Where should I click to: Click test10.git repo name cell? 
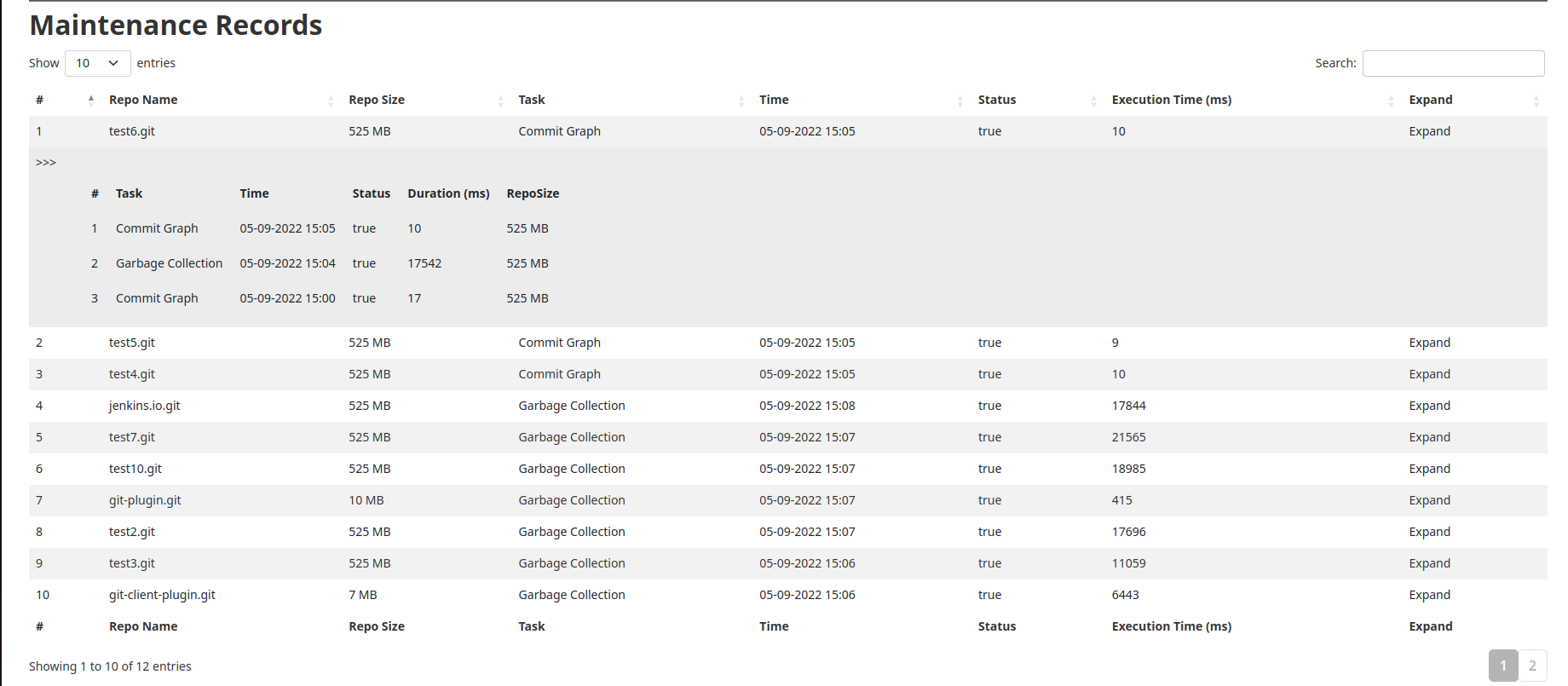click(x=135, y=469)
